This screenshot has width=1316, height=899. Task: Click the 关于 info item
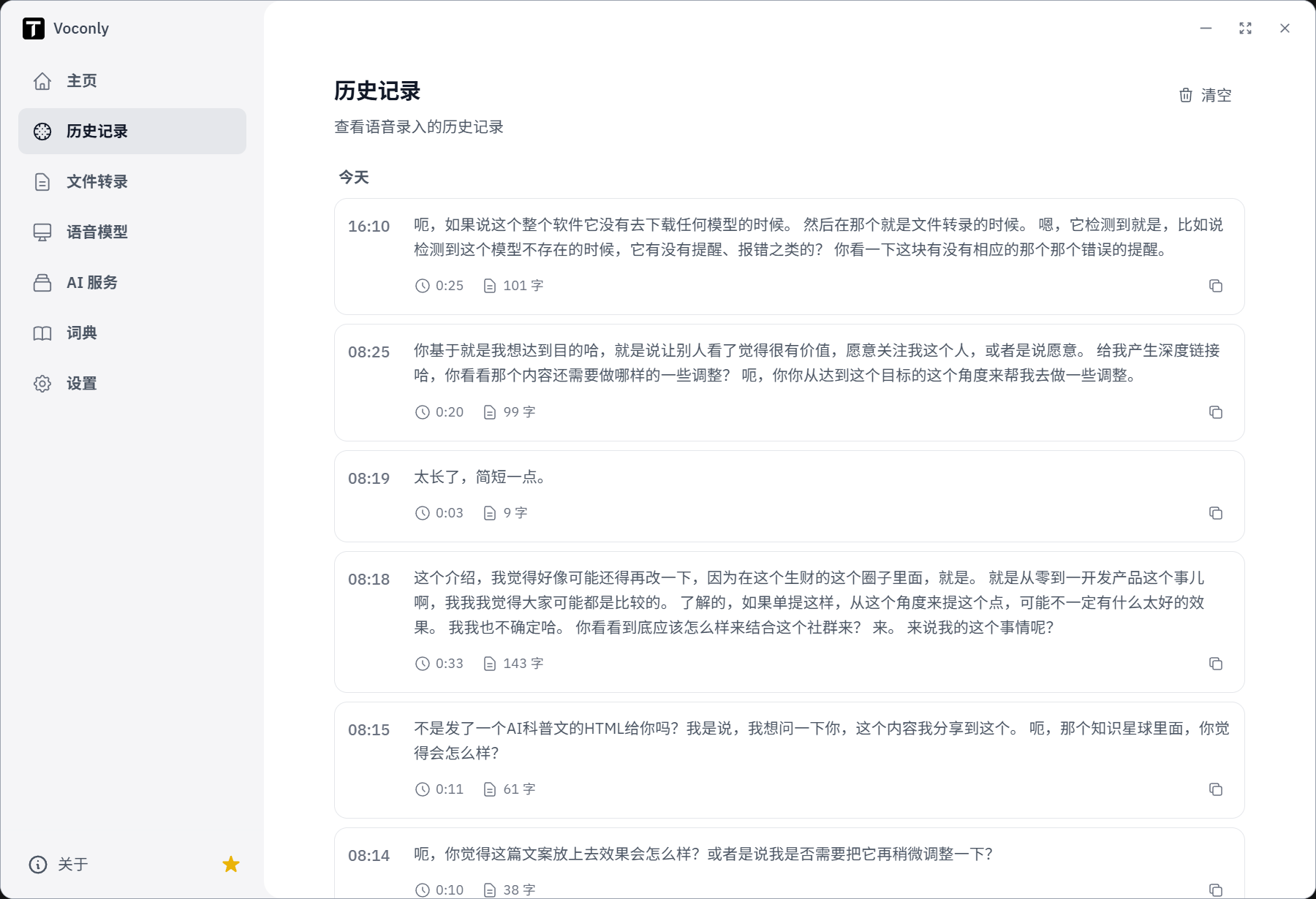click(x=58, y=865)
